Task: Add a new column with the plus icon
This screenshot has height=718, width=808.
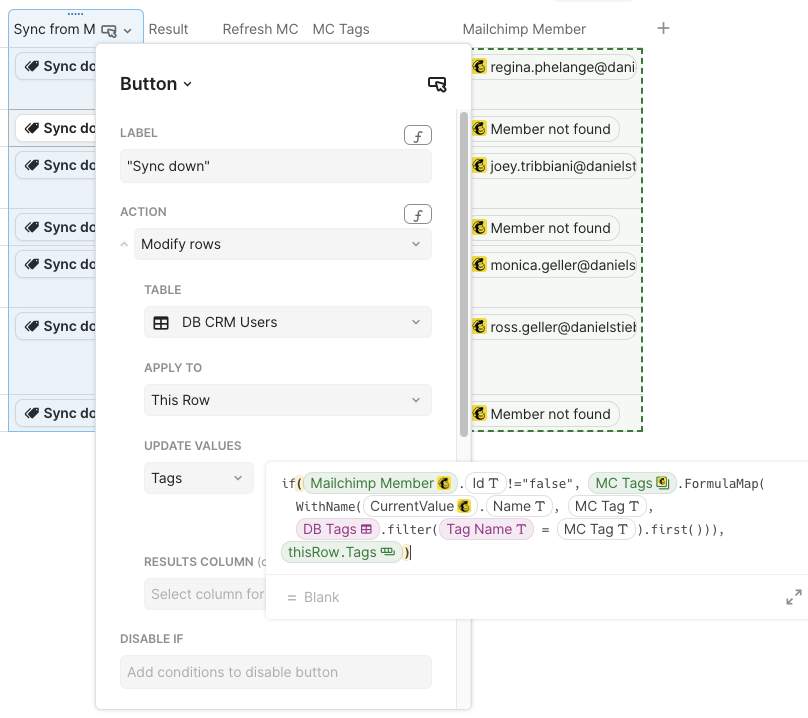Action: pos(663,28)
